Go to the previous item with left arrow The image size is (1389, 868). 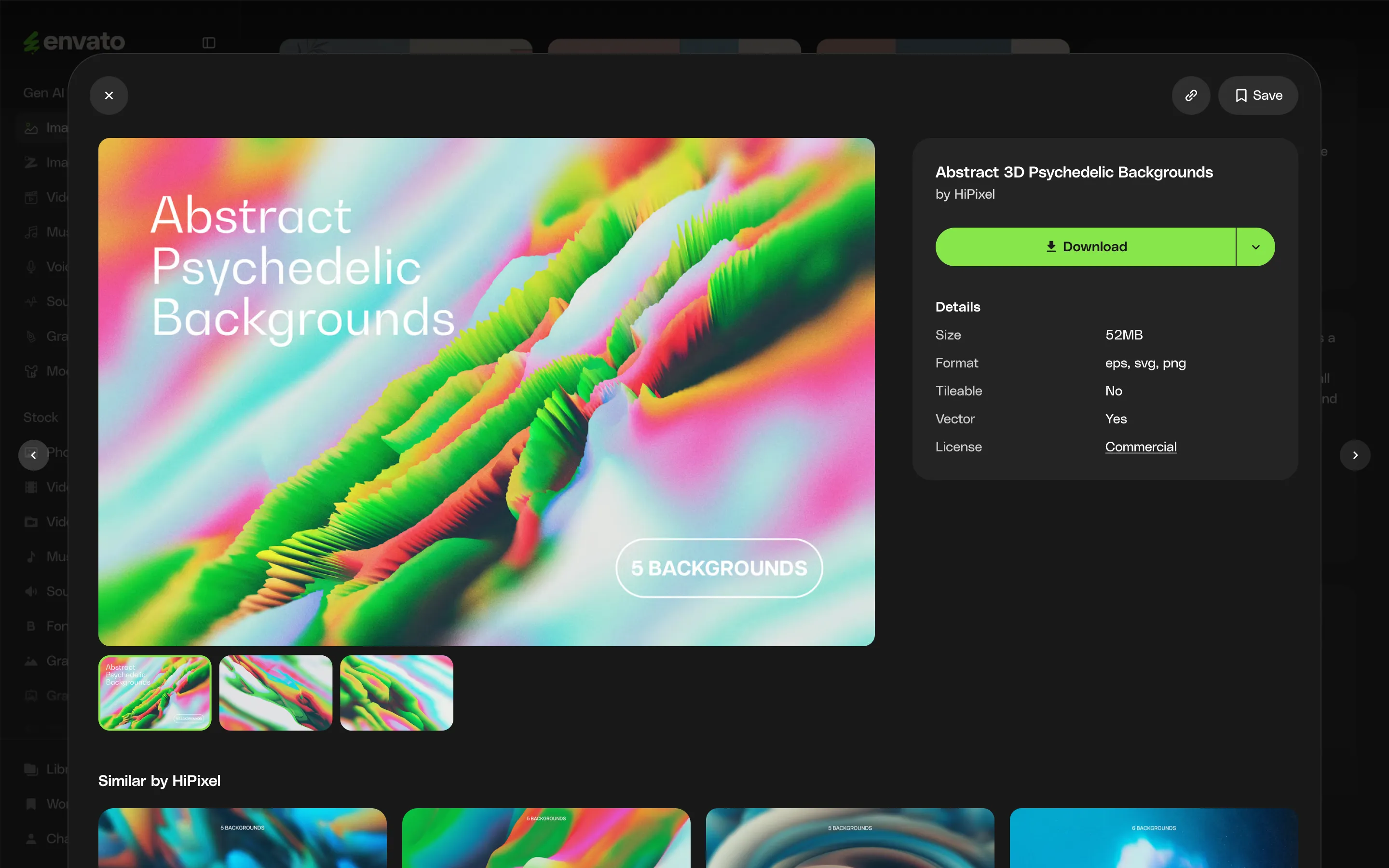coord(33,455)
